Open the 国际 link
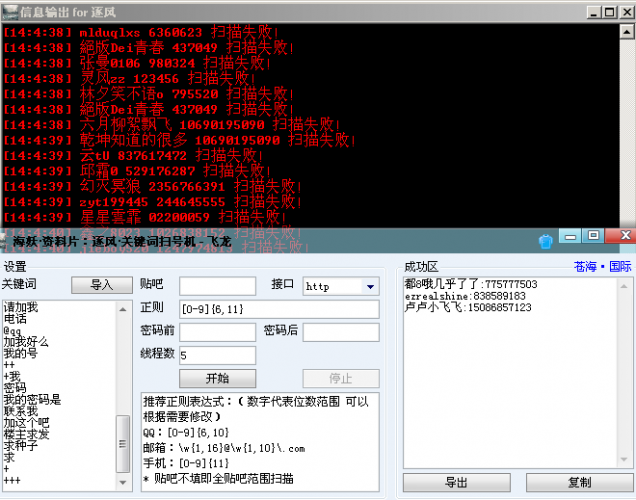Screen dimensions: 636x500 coord(620,267)
